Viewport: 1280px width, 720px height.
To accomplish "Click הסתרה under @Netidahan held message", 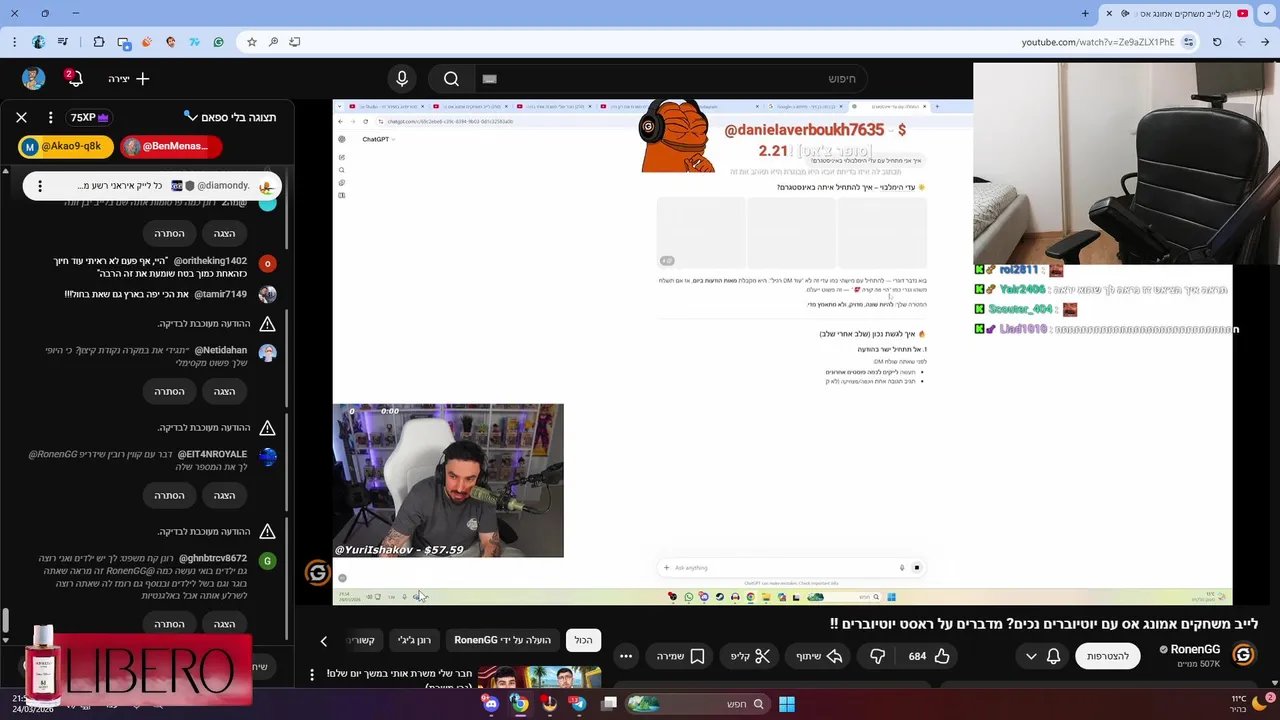I will click(169, 391).
